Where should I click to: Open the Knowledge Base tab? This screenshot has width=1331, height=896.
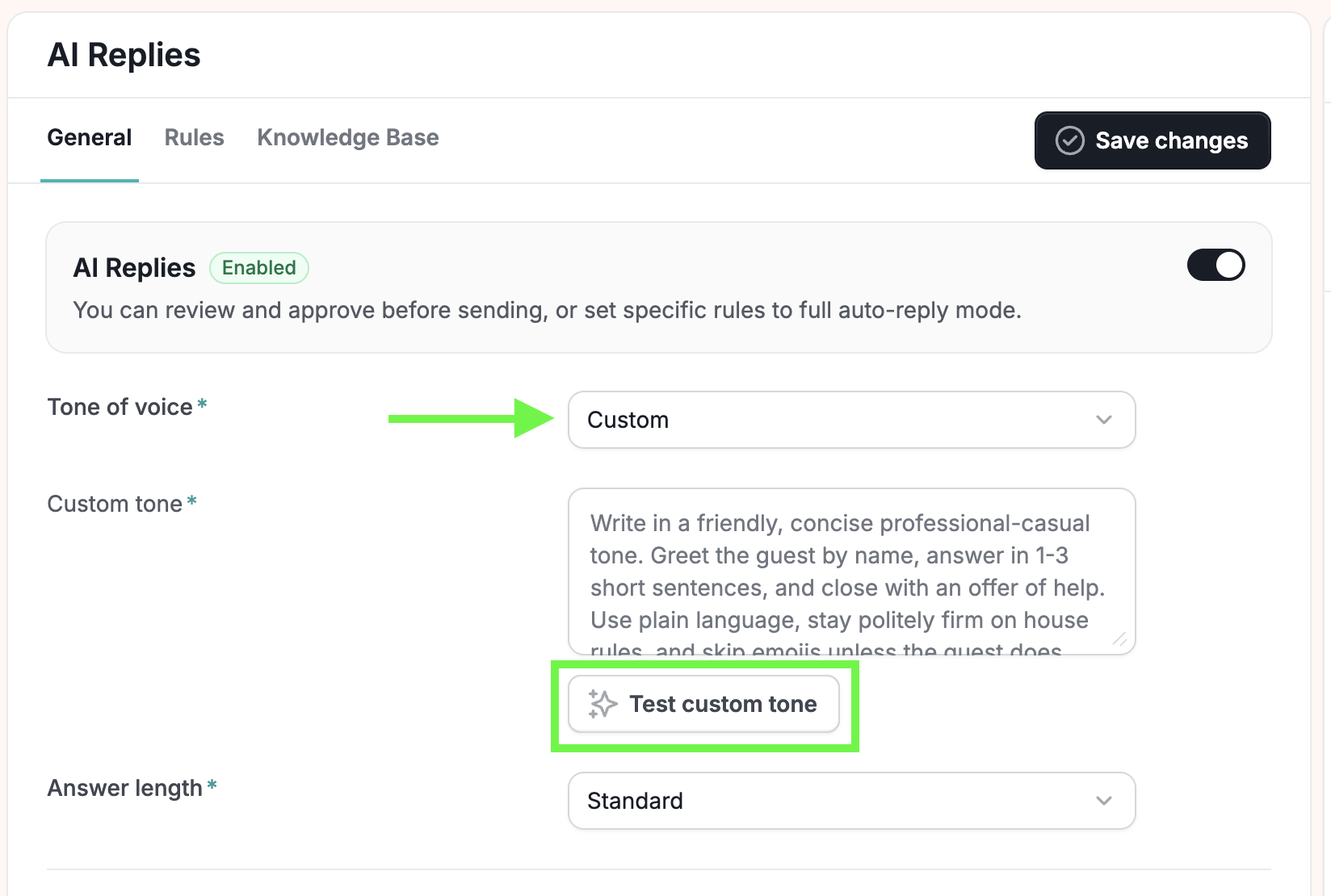pos(348,137)
